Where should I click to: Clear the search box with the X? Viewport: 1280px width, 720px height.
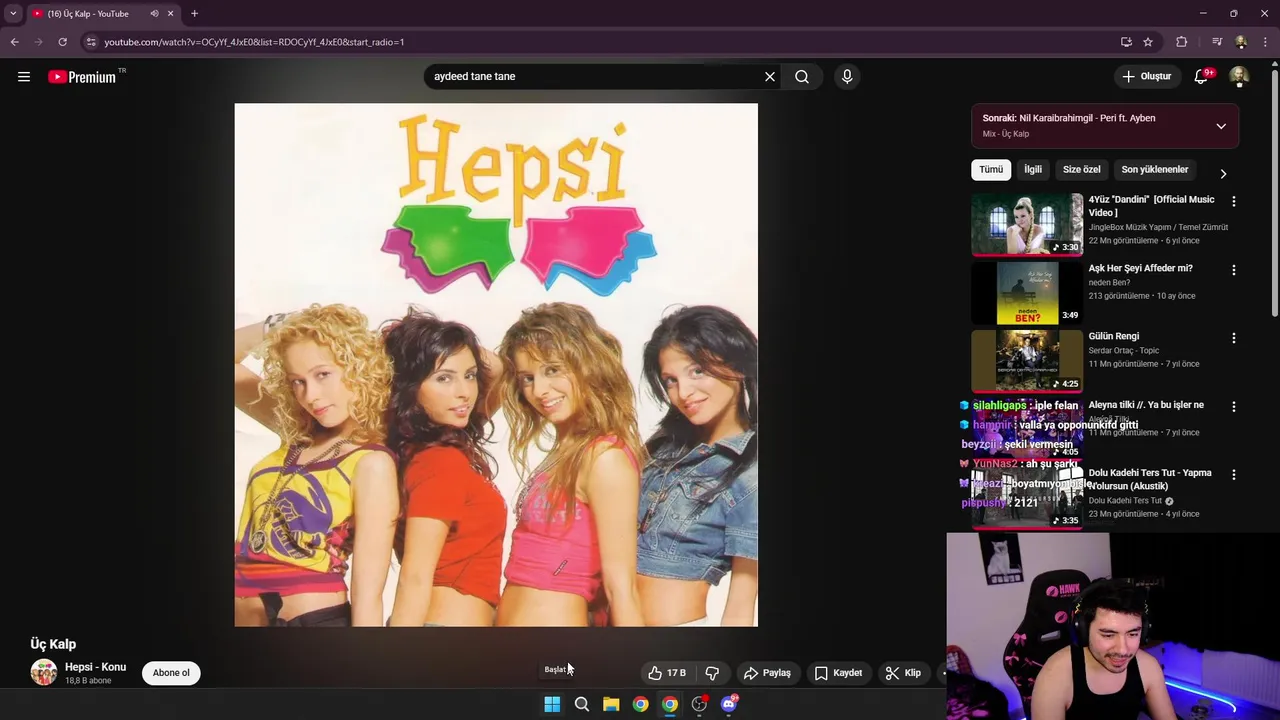[x=770, y=77]
